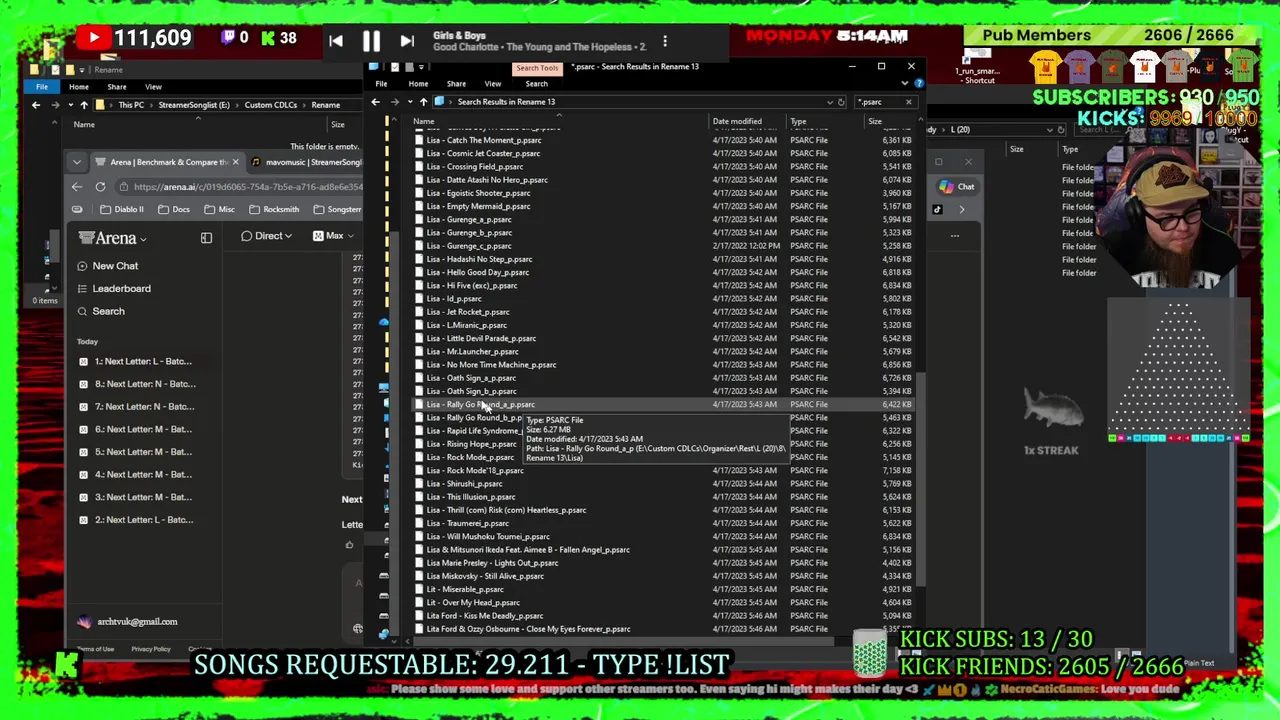Open File menu in the Rename Explorer window
This screenshot has height=720, width=1280.
(42, 87)
